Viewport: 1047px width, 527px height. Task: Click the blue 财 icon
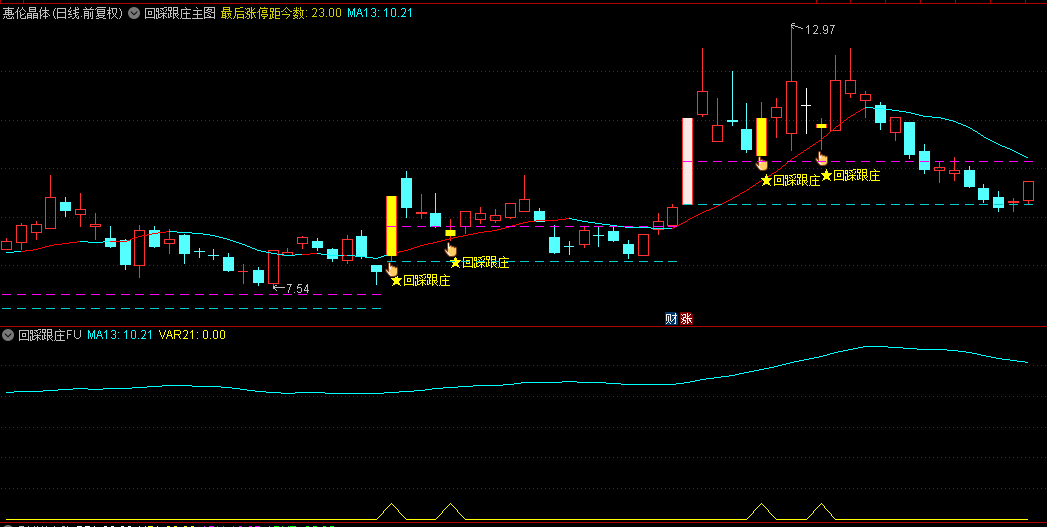[671, 319]
